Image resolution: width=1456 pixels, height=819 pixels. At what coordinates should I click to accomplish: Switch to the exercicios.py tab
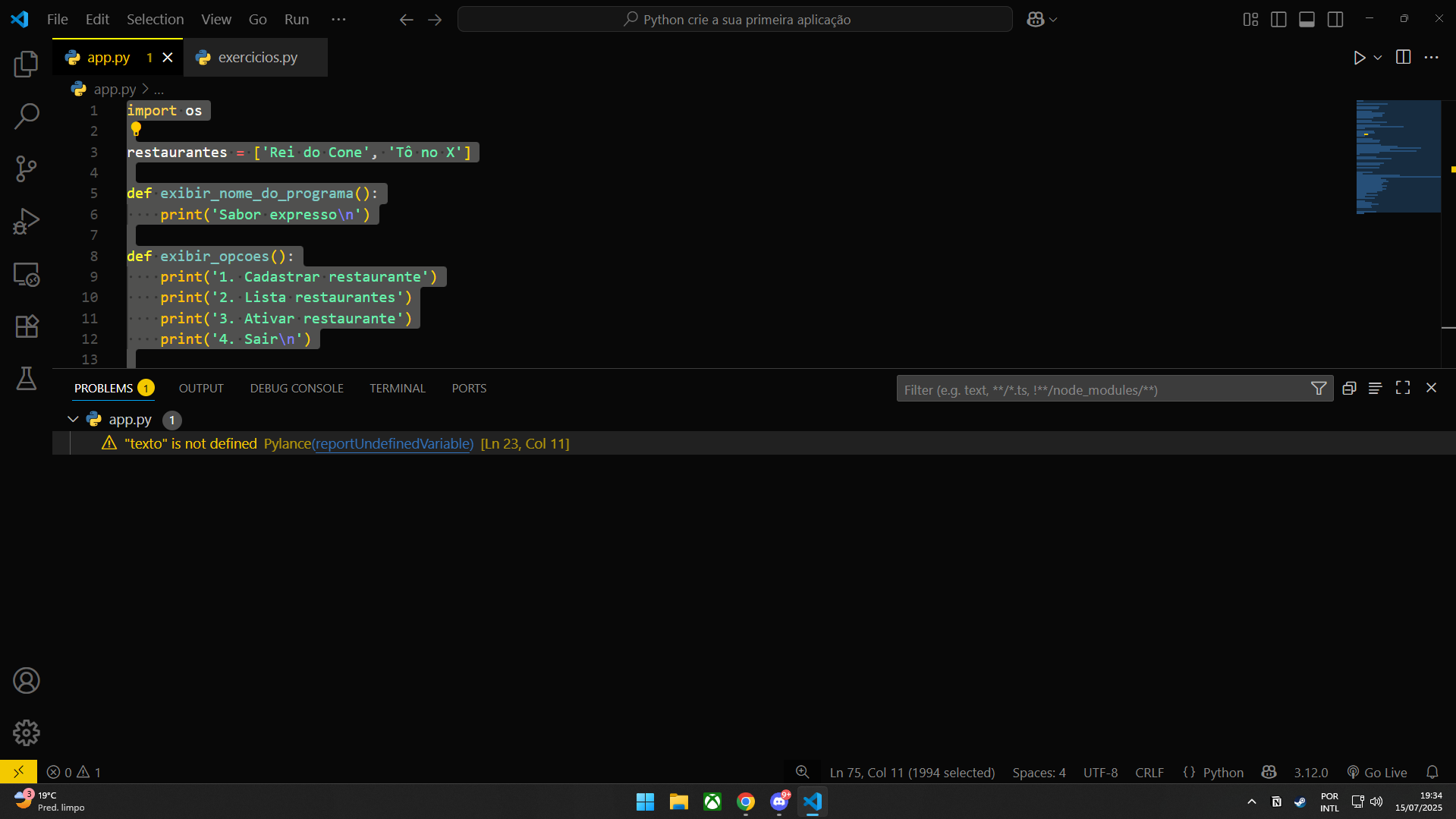256,57
